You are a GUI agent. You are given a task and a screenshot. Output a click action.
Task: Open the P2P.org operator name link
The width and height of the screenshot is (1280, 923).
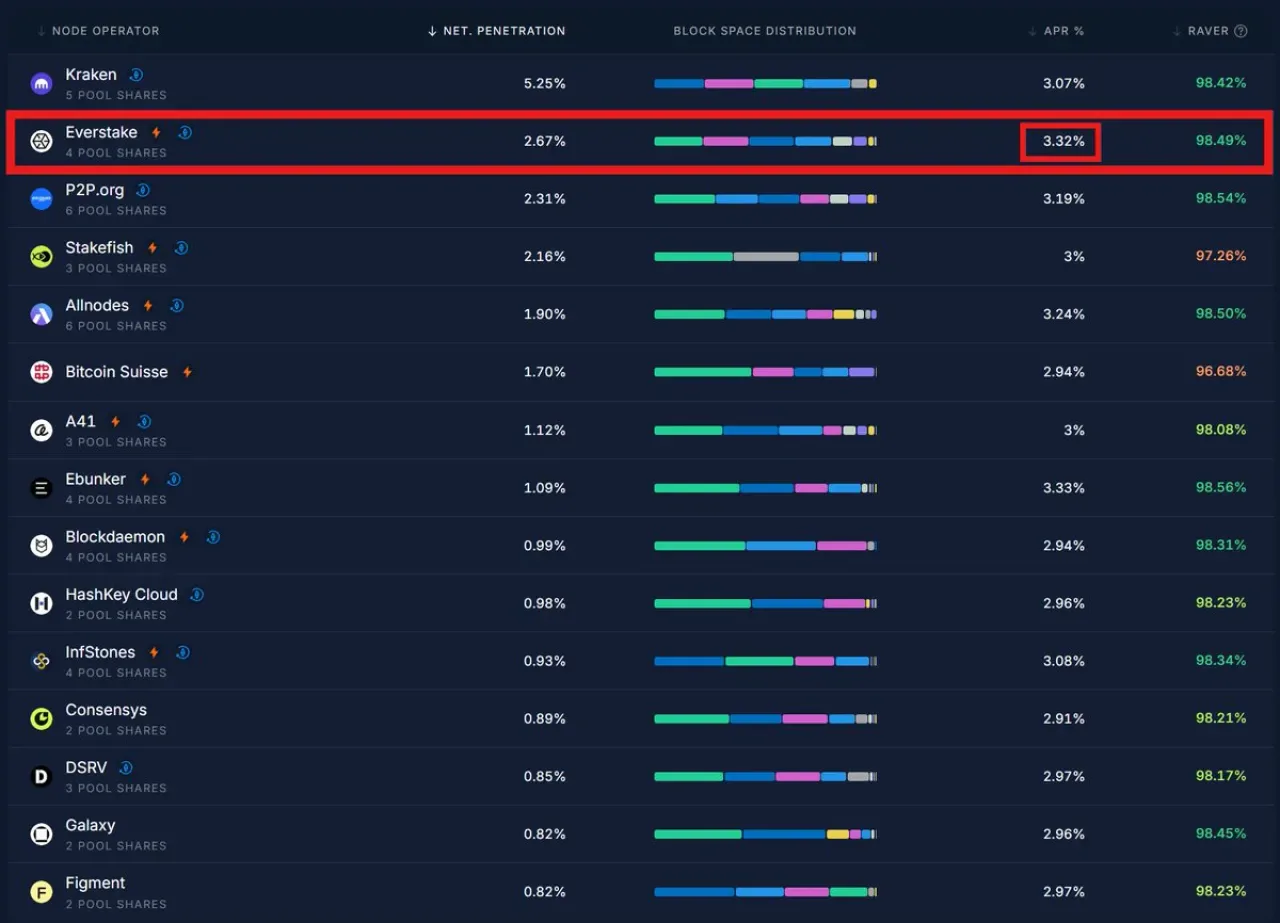94,190
